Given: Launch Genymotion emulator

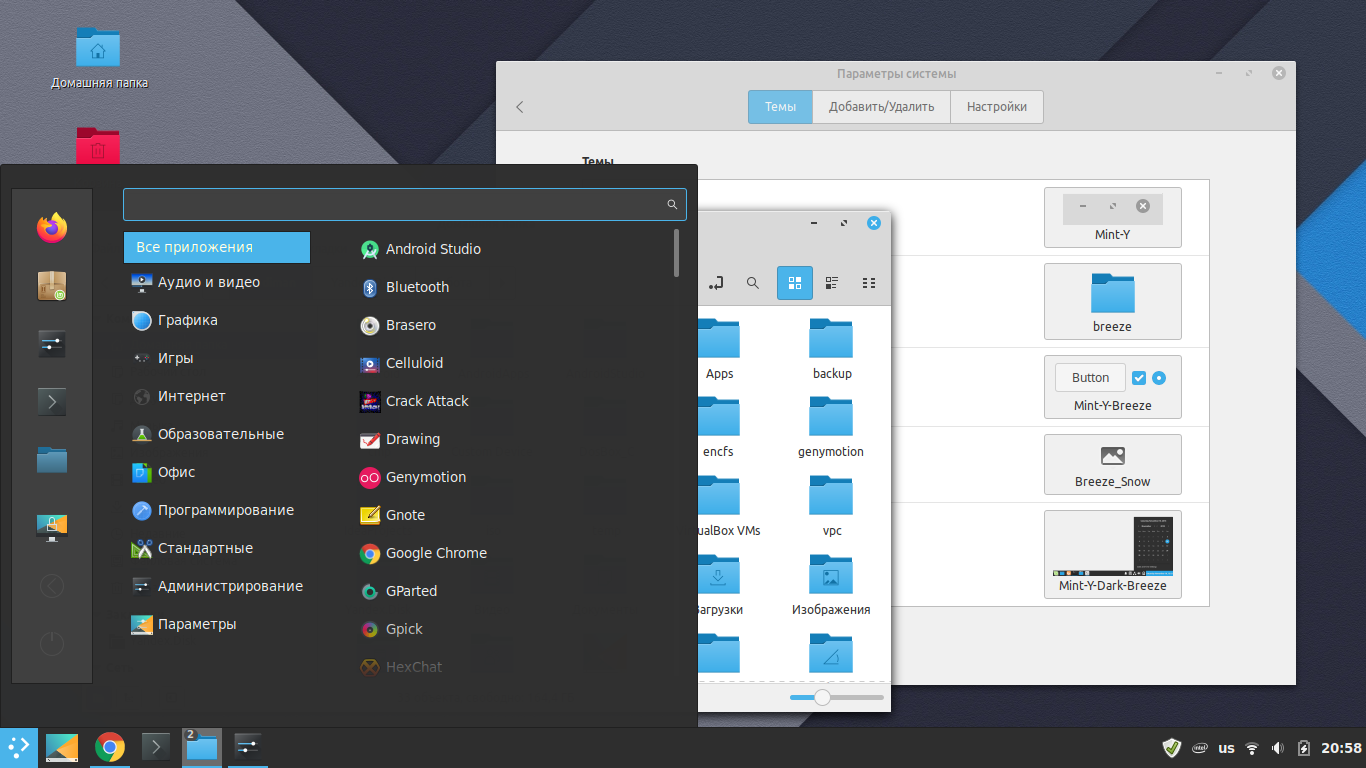Looking at the screenshot, I should 413,477.
